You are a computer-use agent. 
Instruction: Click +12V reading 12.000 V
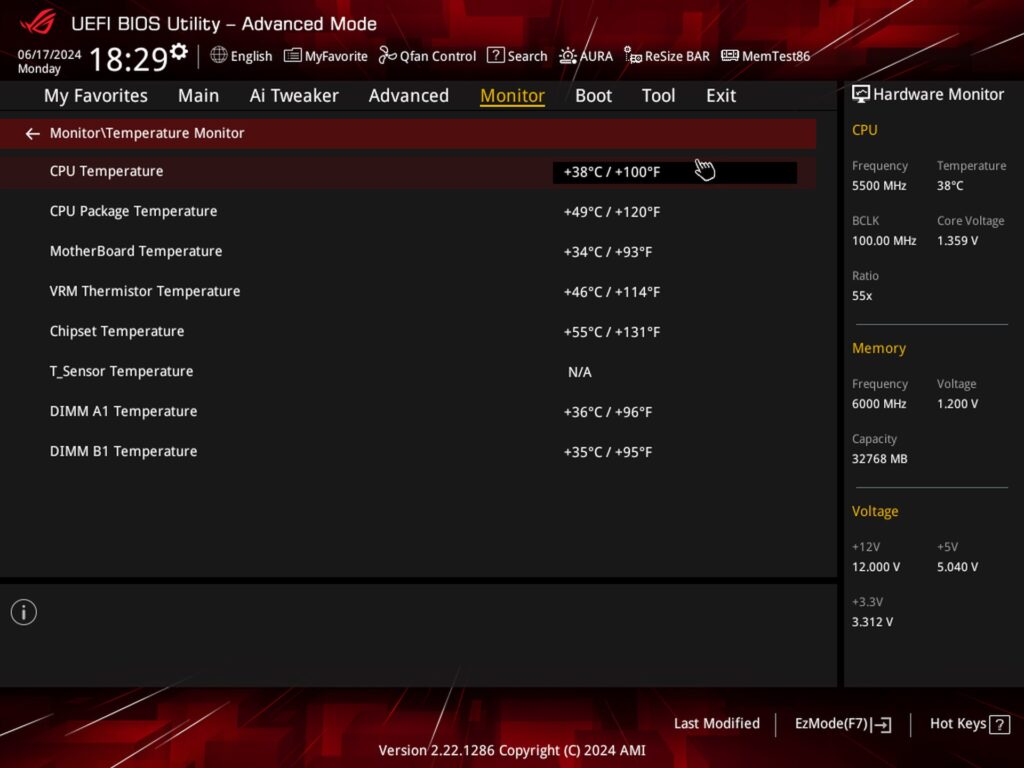[x=876, y=568]
